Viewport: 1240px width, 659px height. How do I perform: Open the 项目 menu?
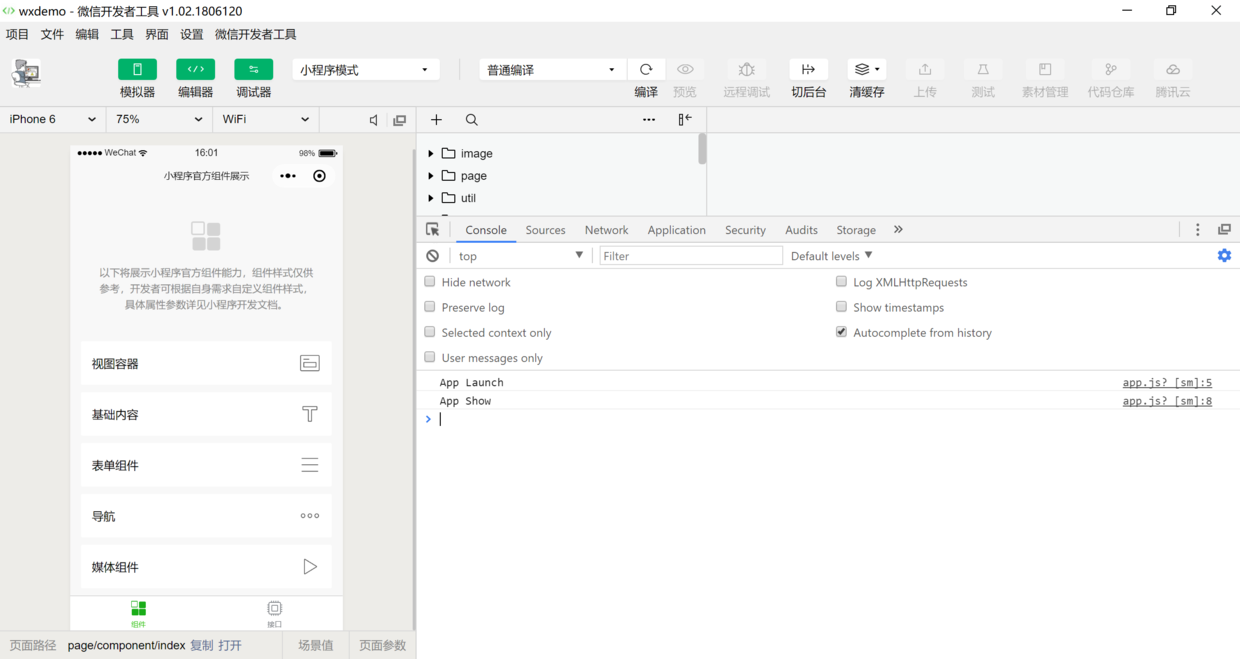click(18, 34)
